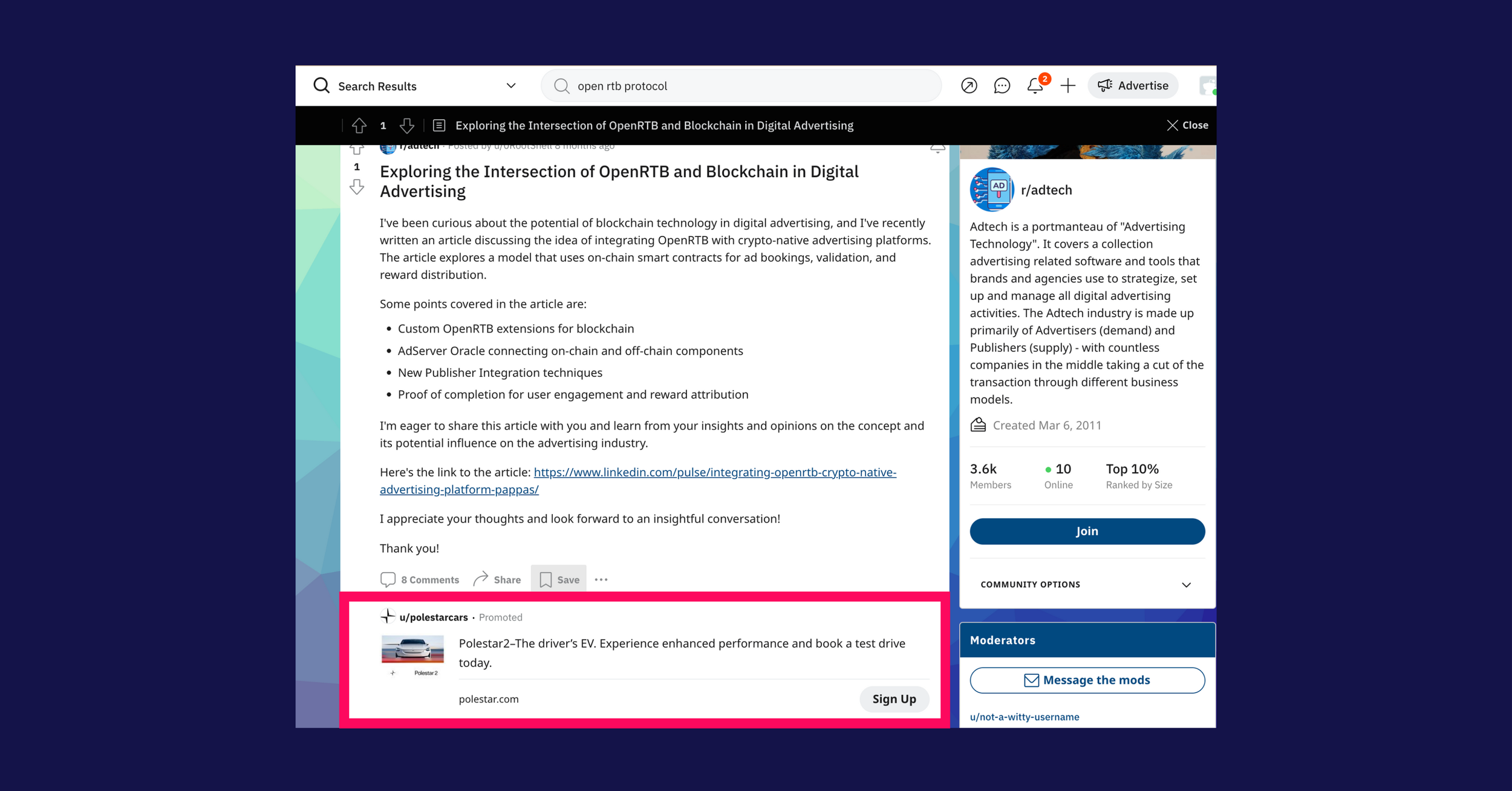Click the plus icon to create post
The image size is (1512, 791).
pyautogui.click(x=1068, y=86)
